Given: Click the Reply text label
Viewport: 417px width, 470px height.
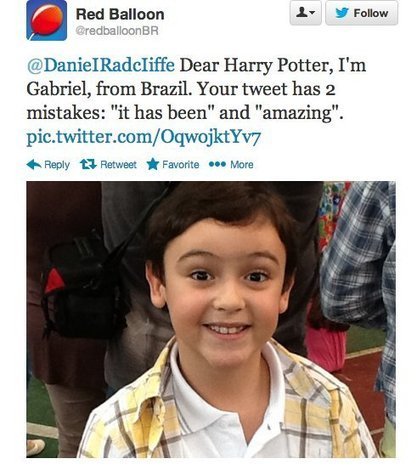Looking at the screenshot, I should click(57, 165).
